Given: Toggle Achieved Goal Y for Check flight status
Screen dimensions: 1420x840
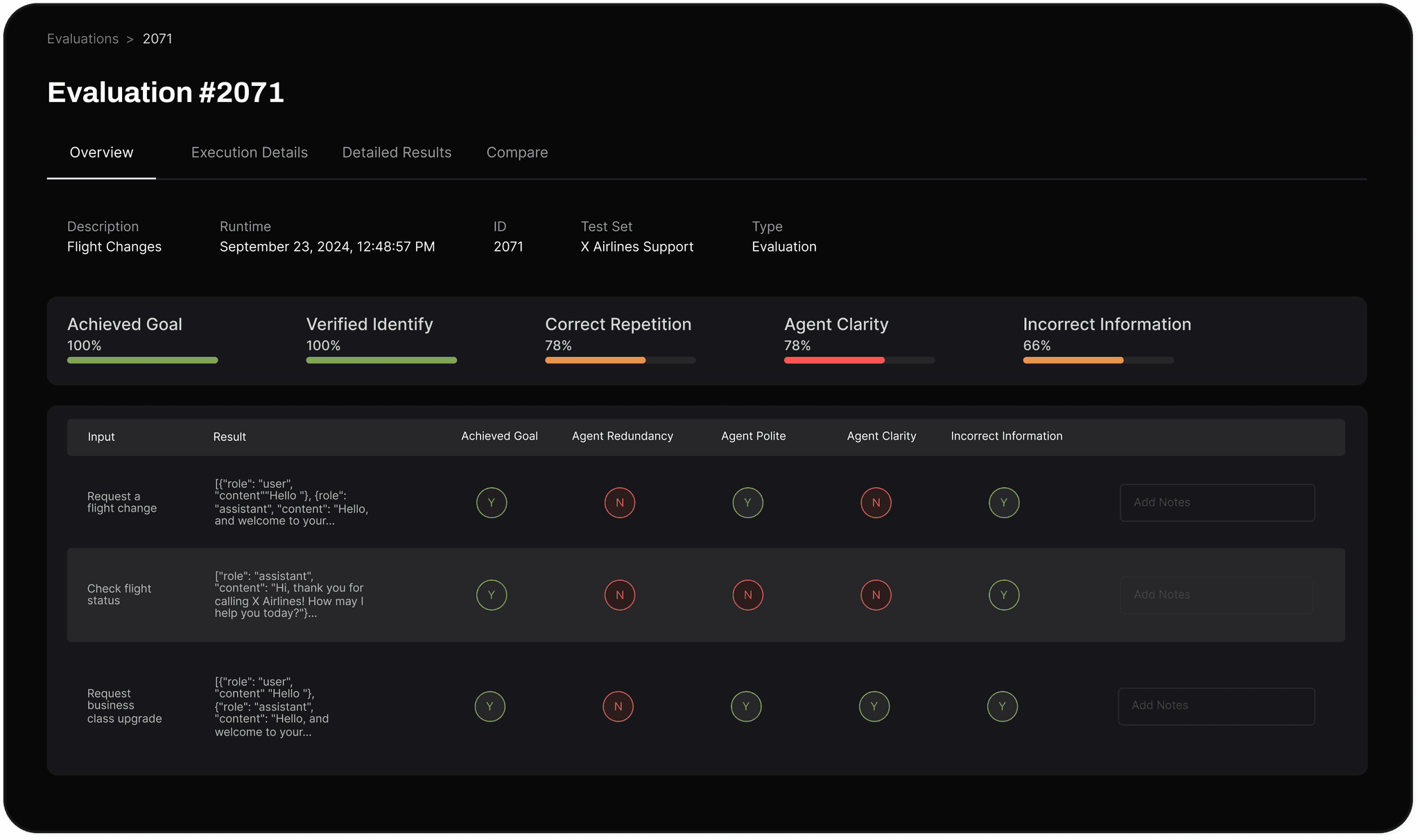Looking at the screenshot, I should 491,595.
